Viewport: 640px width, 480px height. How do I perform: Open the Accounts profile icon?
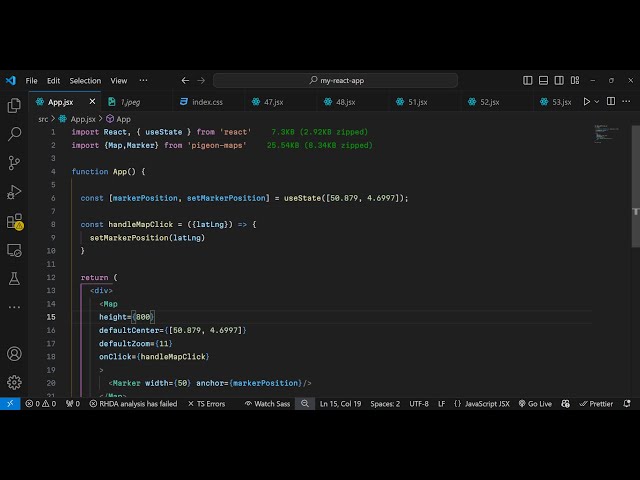(14, 353)
